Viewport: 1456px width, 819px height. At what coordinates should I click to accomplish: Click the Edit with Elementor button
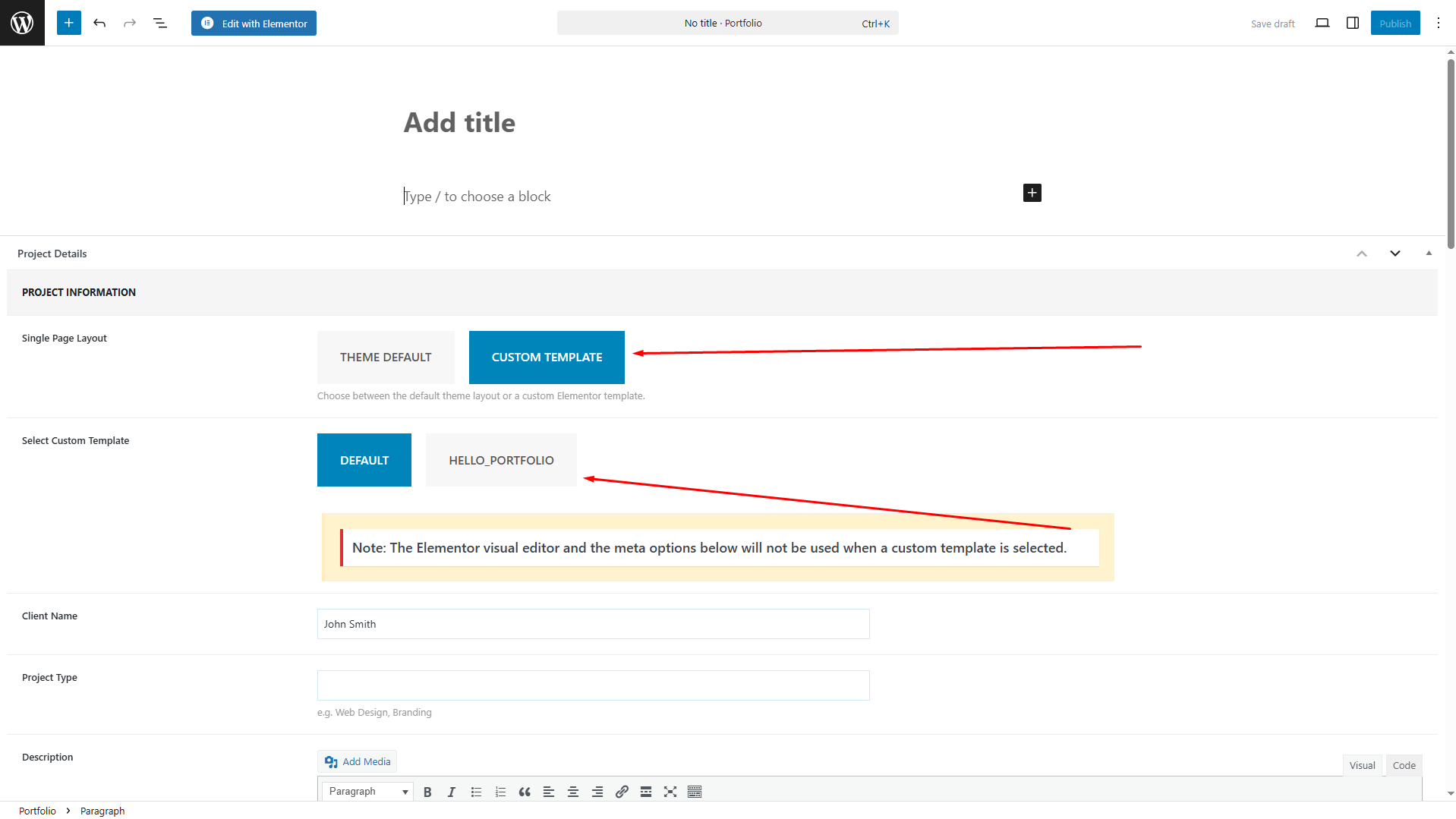coord(254,24)
